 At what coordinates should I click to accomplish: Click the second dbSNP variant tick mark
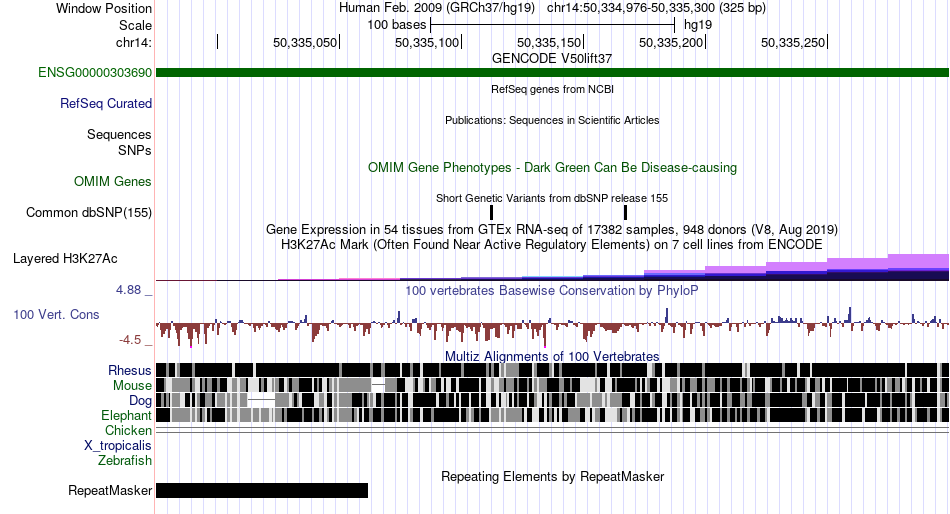625,212
